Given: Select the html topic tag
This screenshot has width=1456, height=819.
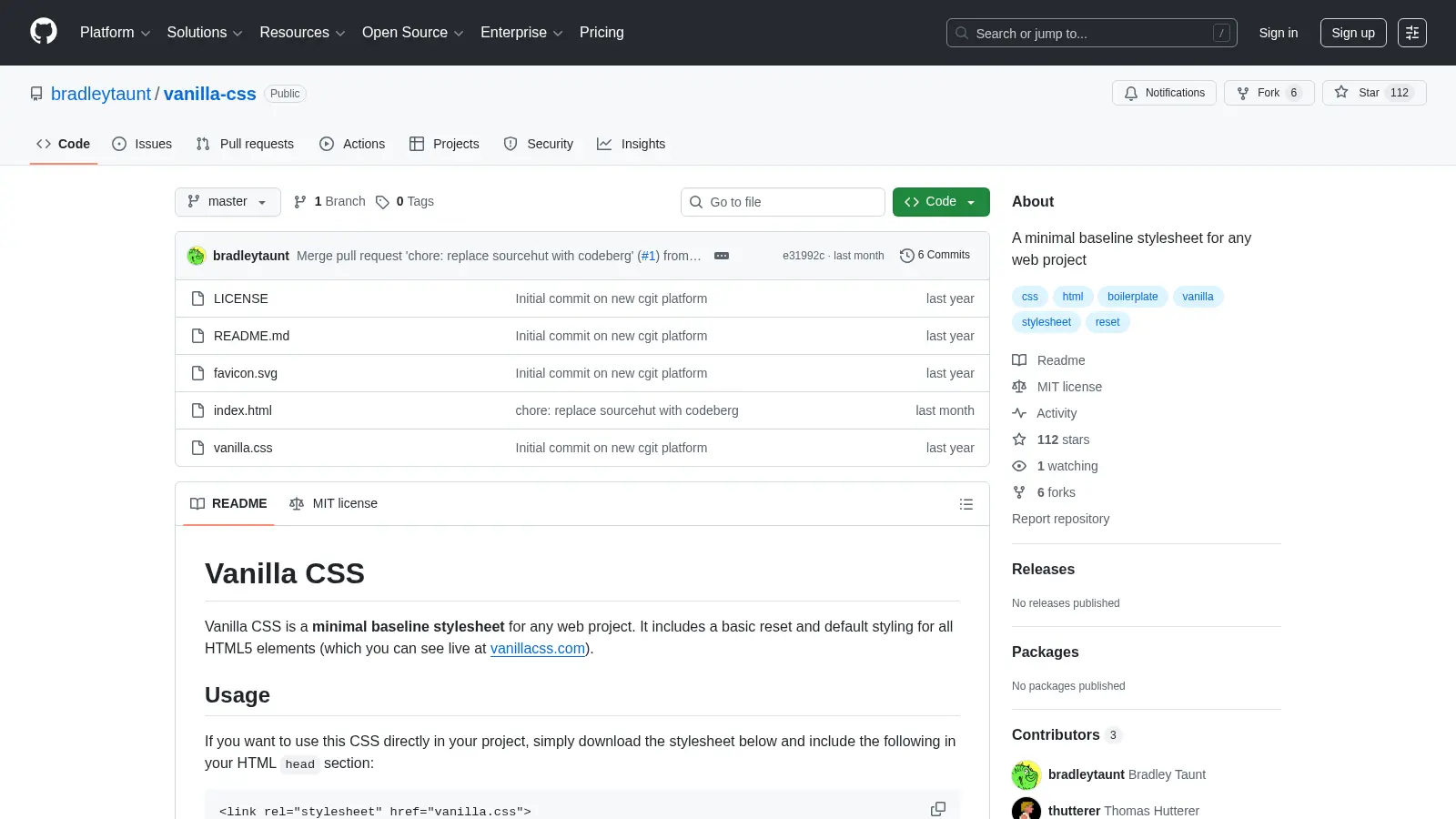Looking at the screenshot, I should pyautogui.click(x=1073, y=297).
